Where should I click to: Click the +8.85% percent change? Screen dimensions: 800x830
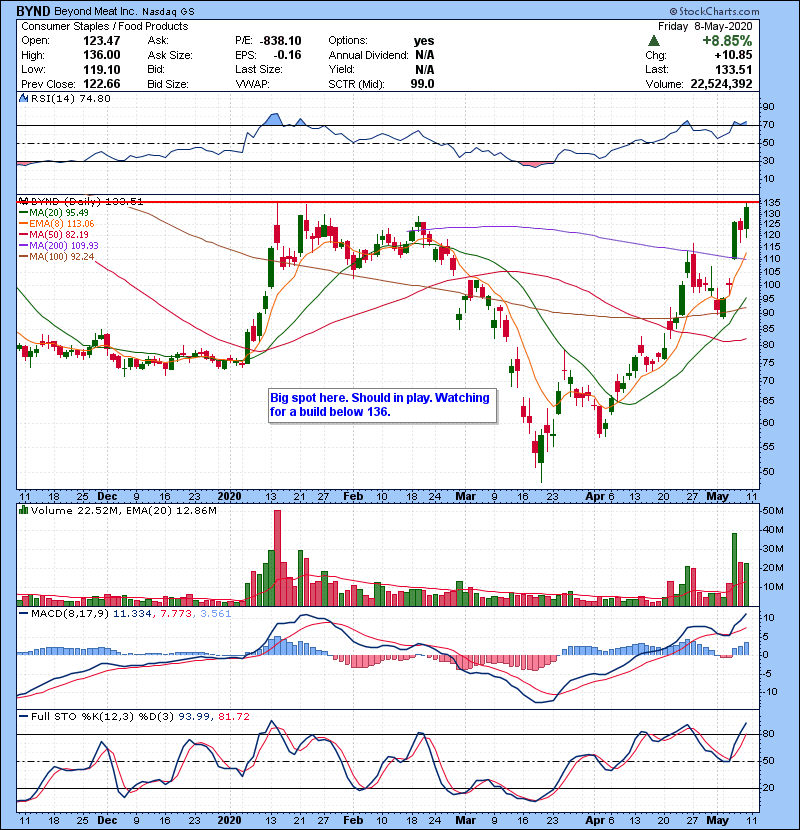point(727,40)
